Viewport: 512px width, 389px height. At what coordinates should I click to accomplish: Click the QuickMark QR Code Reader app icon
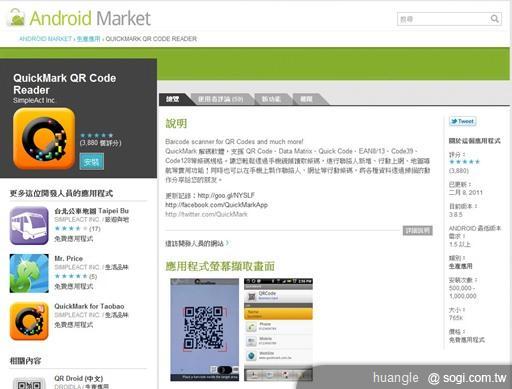44,139
